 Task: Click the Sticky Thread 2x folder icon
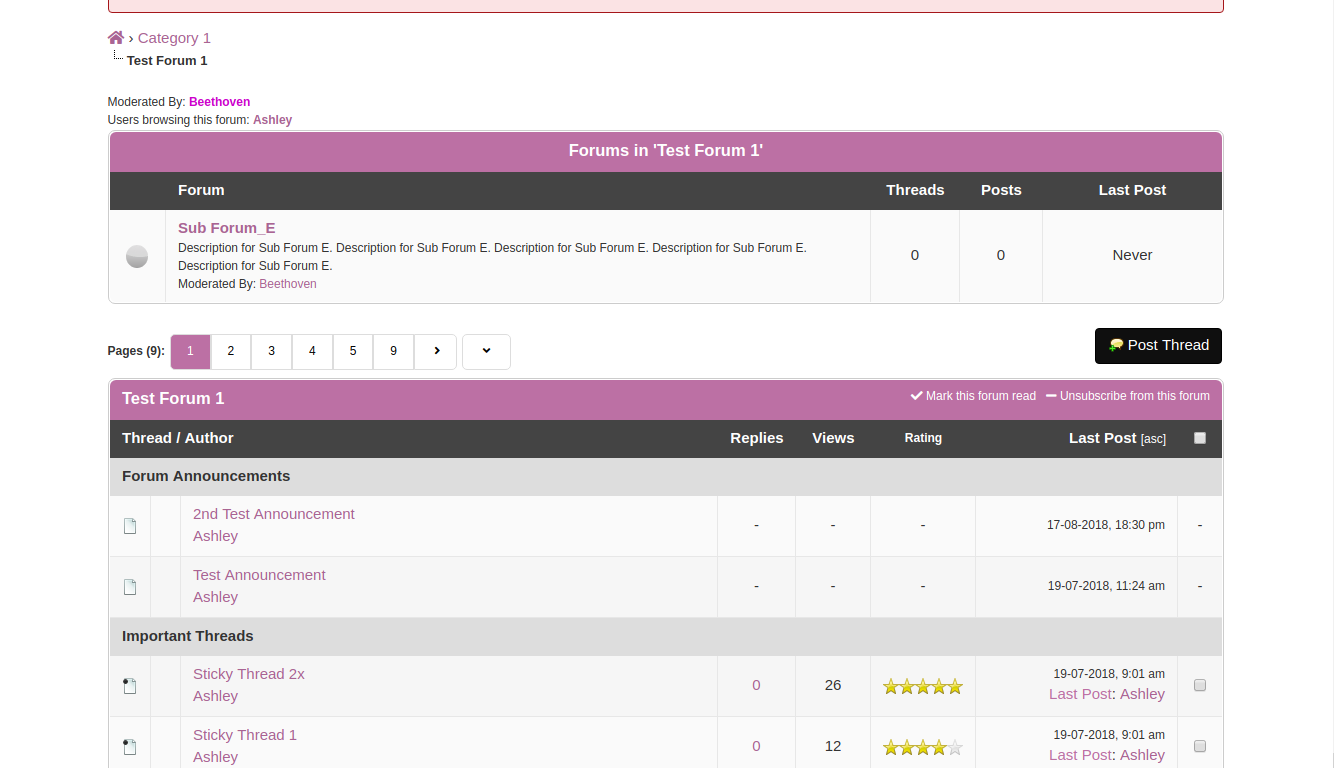(x=130, y=686)
